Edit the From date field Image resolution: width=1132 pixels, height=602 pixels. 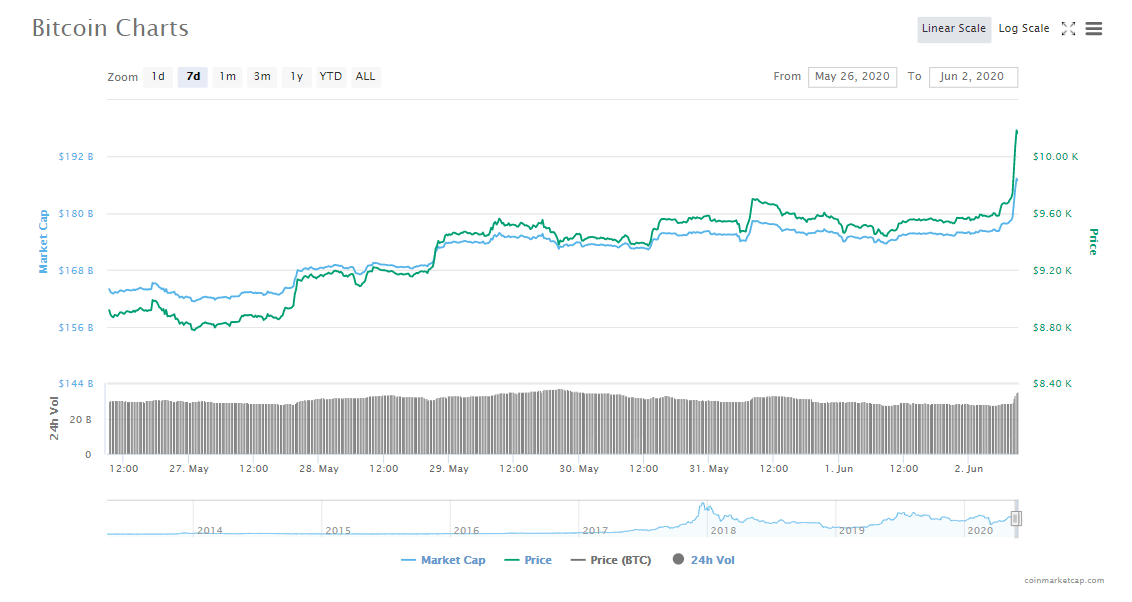click(x=853, y=77)
